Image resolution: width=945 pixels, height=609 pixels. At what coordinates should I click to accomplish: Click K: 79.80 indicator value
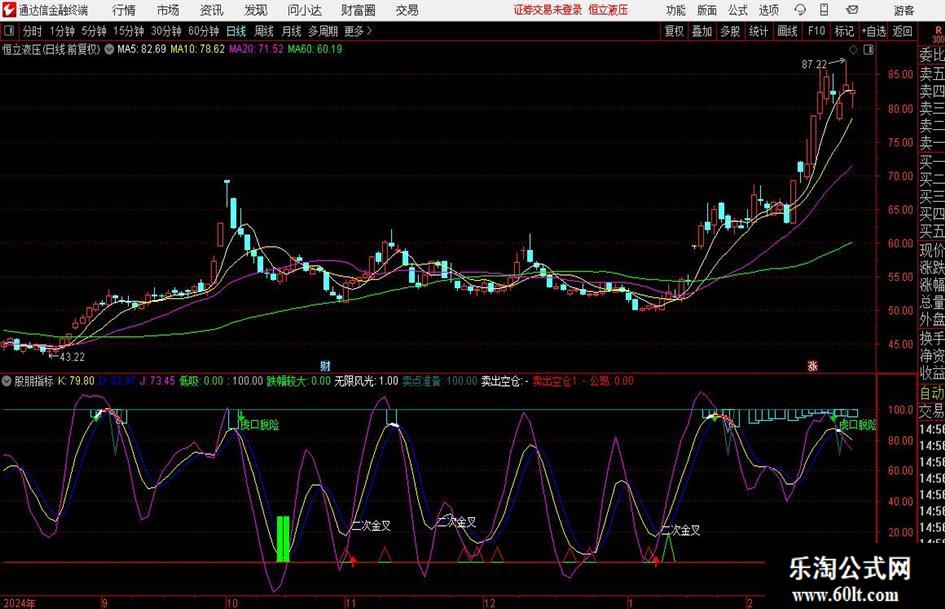click(x=76, y=380)
